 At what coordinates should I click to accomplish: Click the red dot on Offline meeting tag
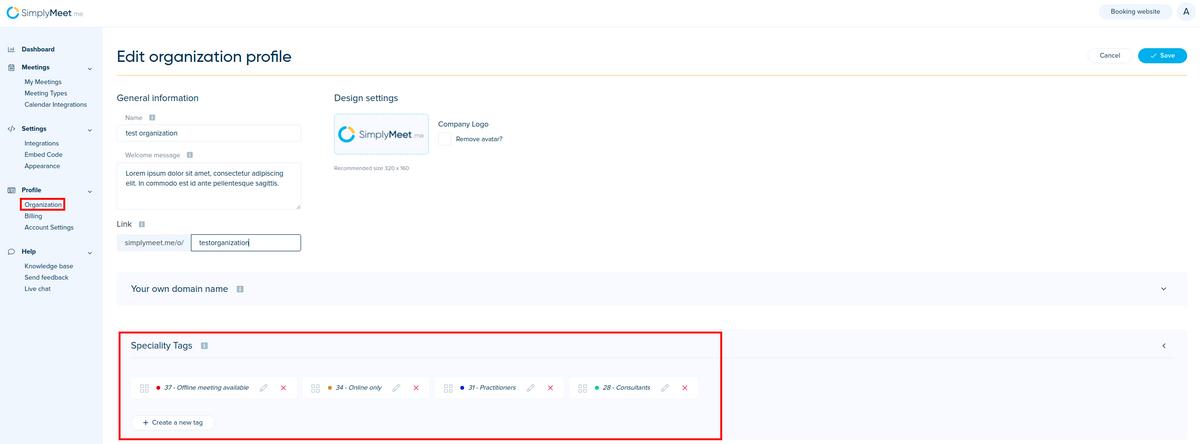[x=158, y=388]
